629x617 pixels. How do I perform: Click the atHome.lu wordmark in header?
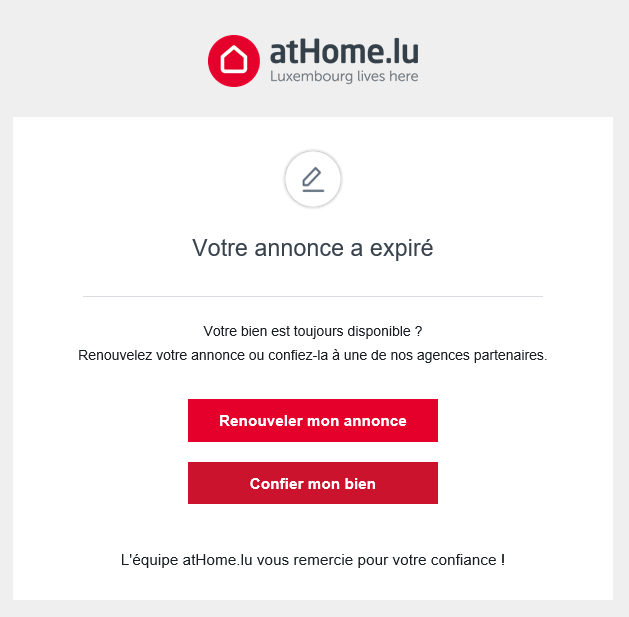344,51
